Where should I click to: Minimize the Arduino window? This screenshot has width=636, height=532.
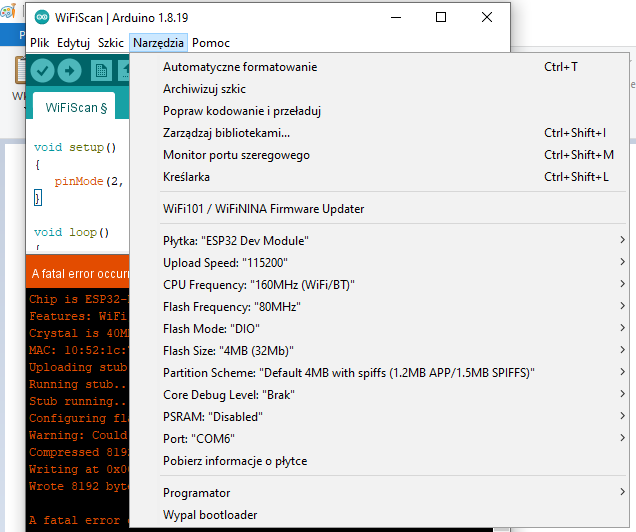click(396, 17)
